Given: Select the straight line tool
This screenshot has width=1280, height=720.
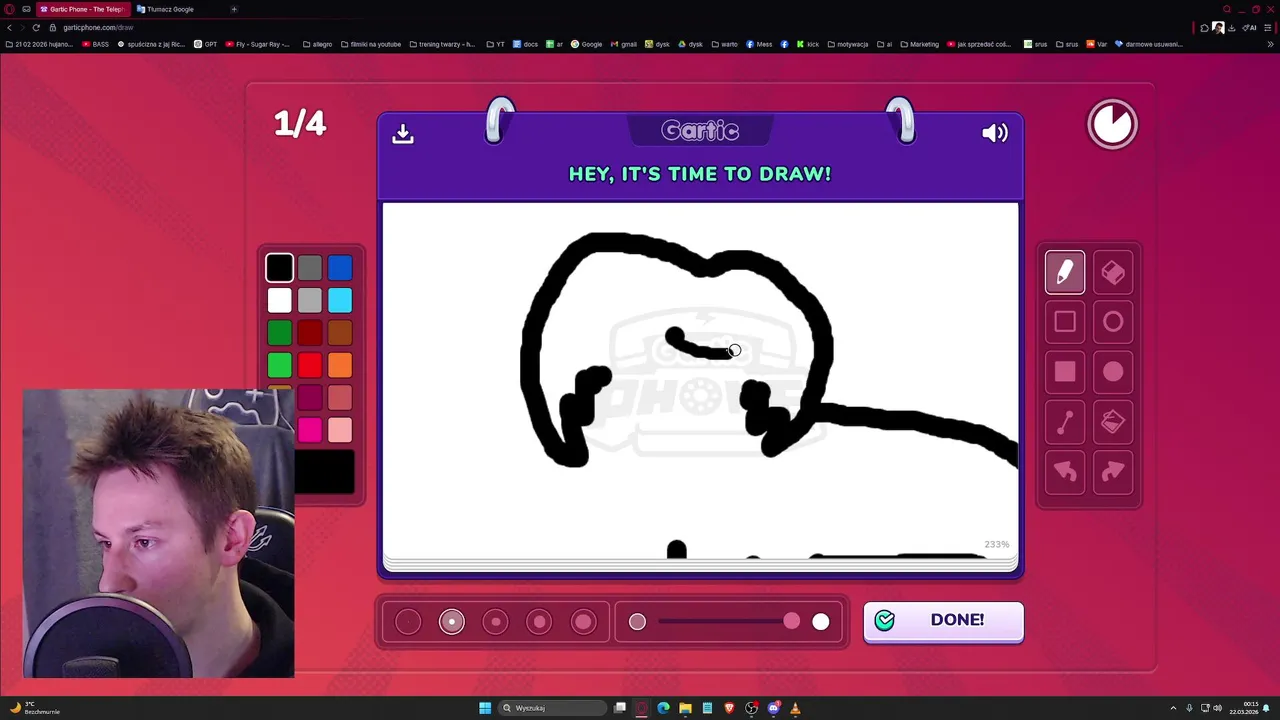Looking at the screenshot, I should [1065, 422].
